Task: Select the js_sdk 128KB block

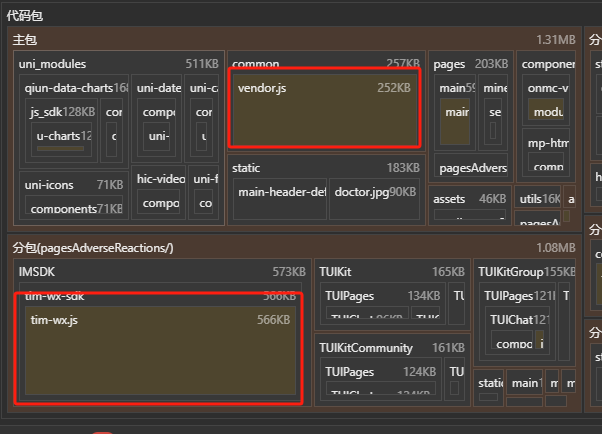Action: pos(62,112)
